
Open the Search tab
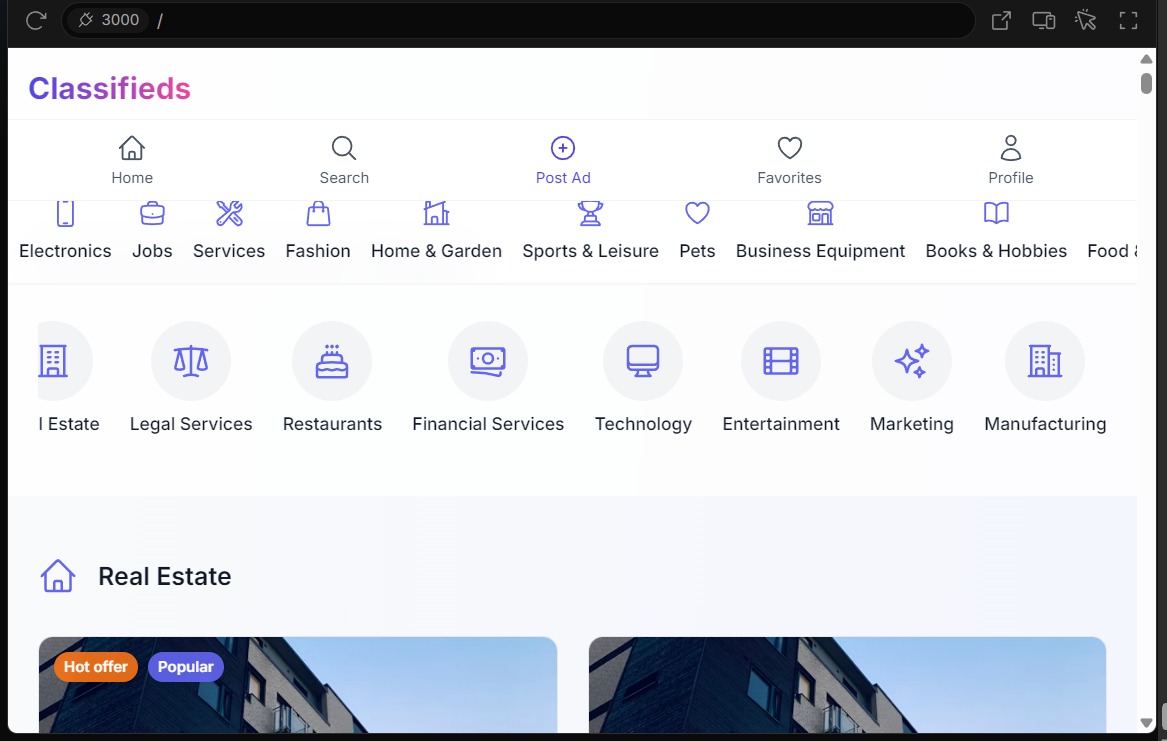click(x=344, y=161)
